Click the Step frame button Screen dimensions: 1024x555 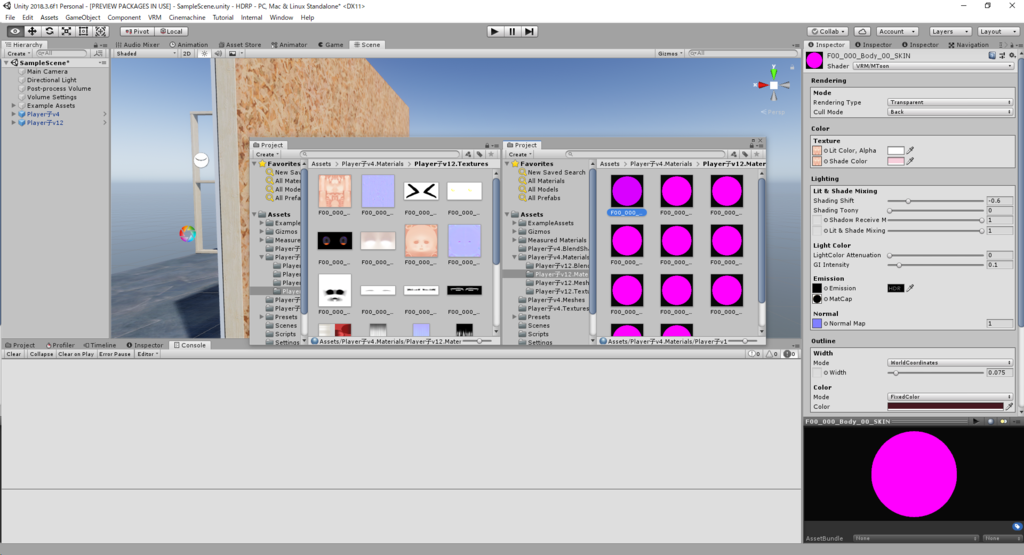(529, 31)
